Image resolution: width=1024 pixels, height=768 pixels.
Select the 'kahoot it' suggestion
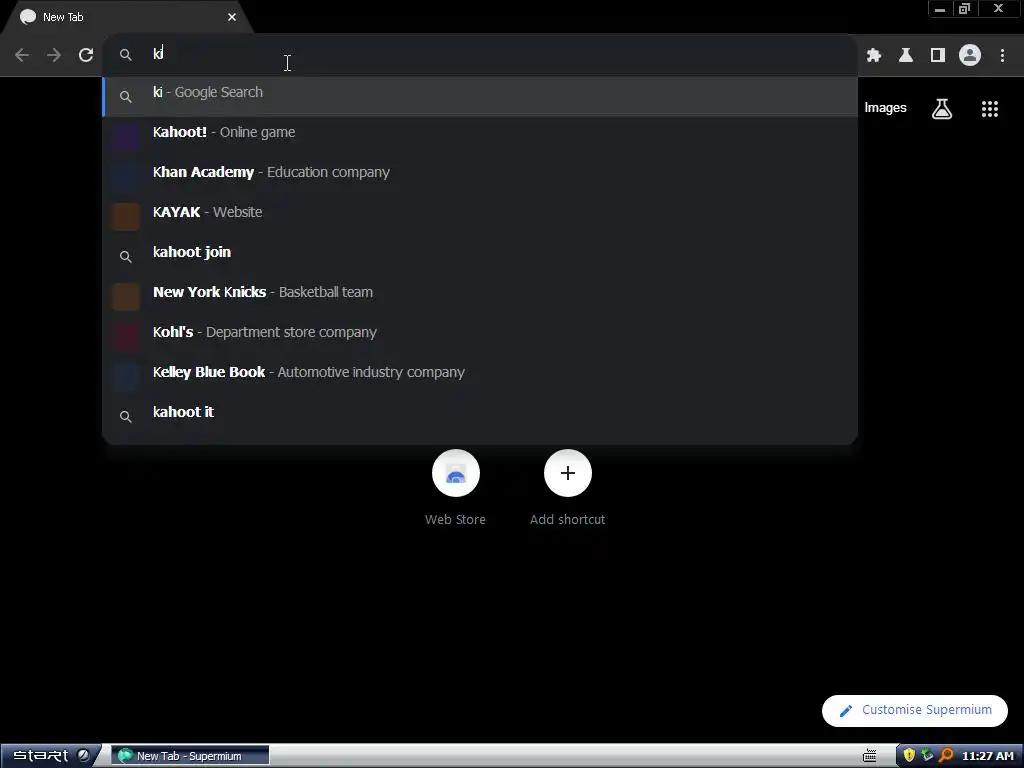point(480,415)
